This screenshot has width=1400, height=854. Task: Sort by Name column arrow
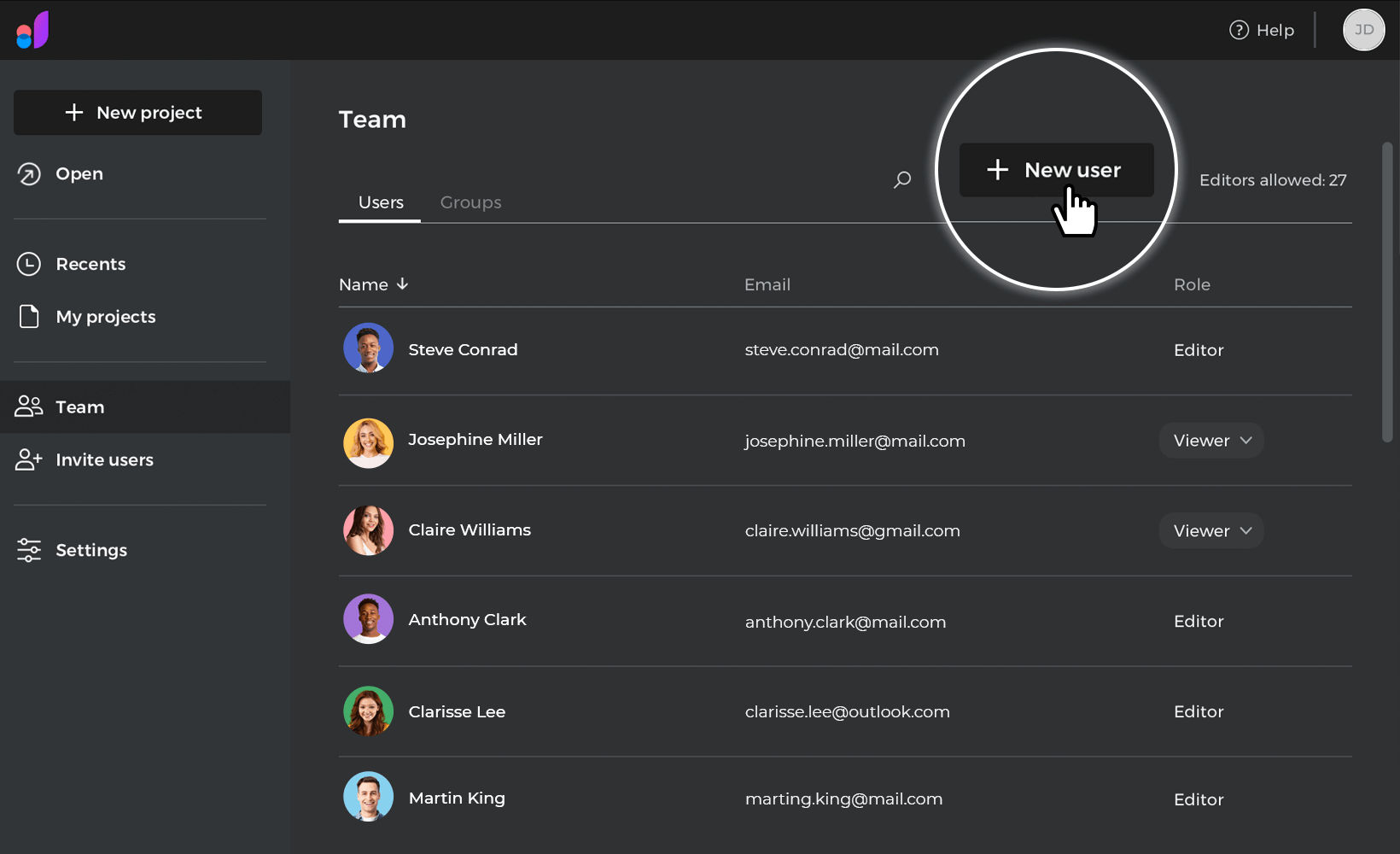(402, 284)
